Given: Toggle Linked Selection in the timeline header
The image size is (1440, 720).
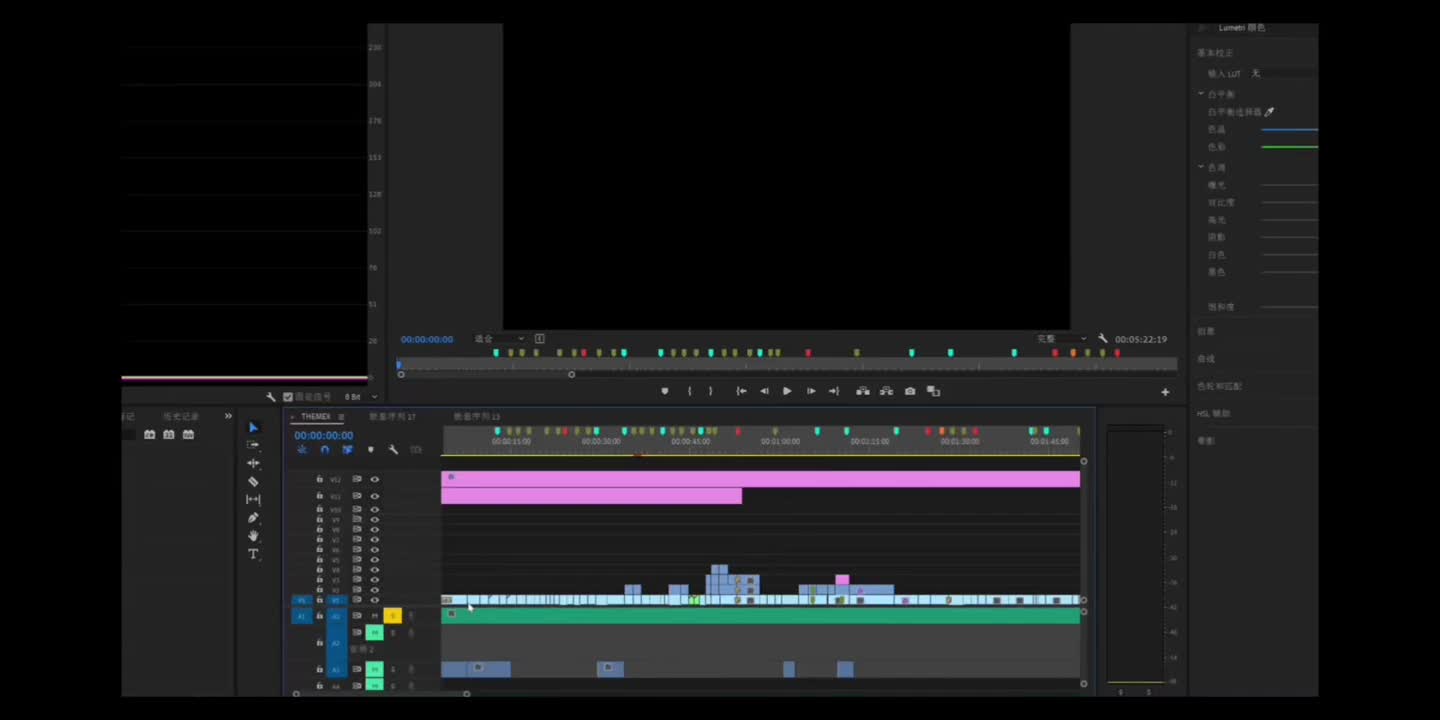Looking at the screenshot, I should [x=347, y=450].
